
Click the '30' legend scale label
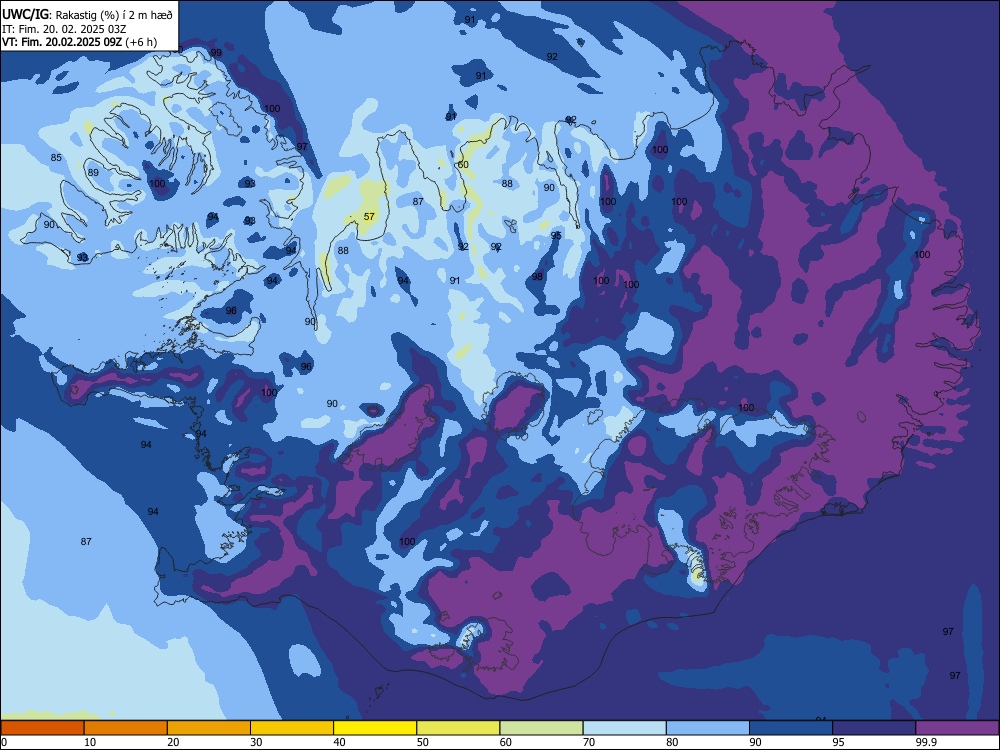[x=256, y=742]
